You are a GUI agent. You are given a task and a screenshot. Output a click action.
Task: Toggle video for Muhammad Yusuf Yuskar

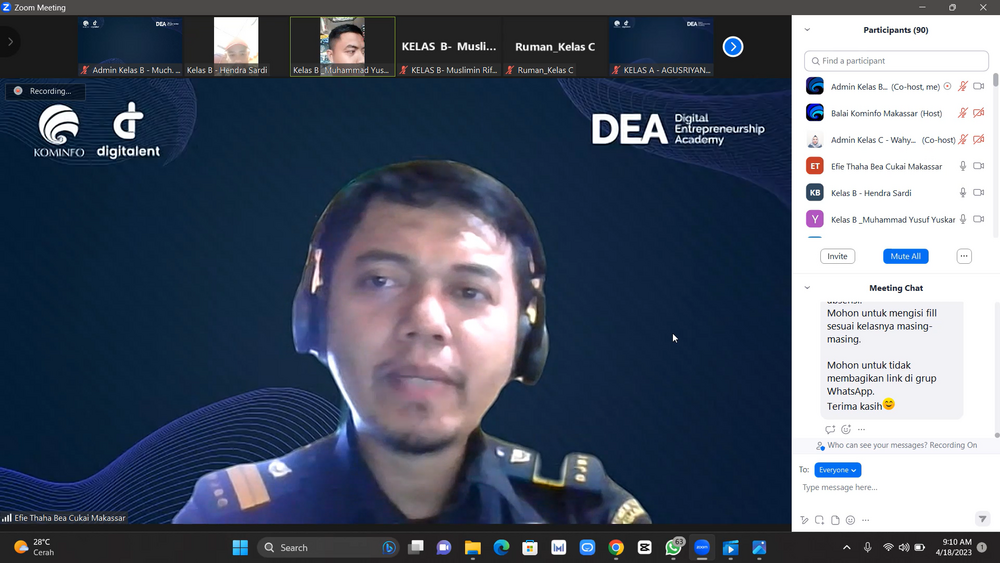[979, 219]
